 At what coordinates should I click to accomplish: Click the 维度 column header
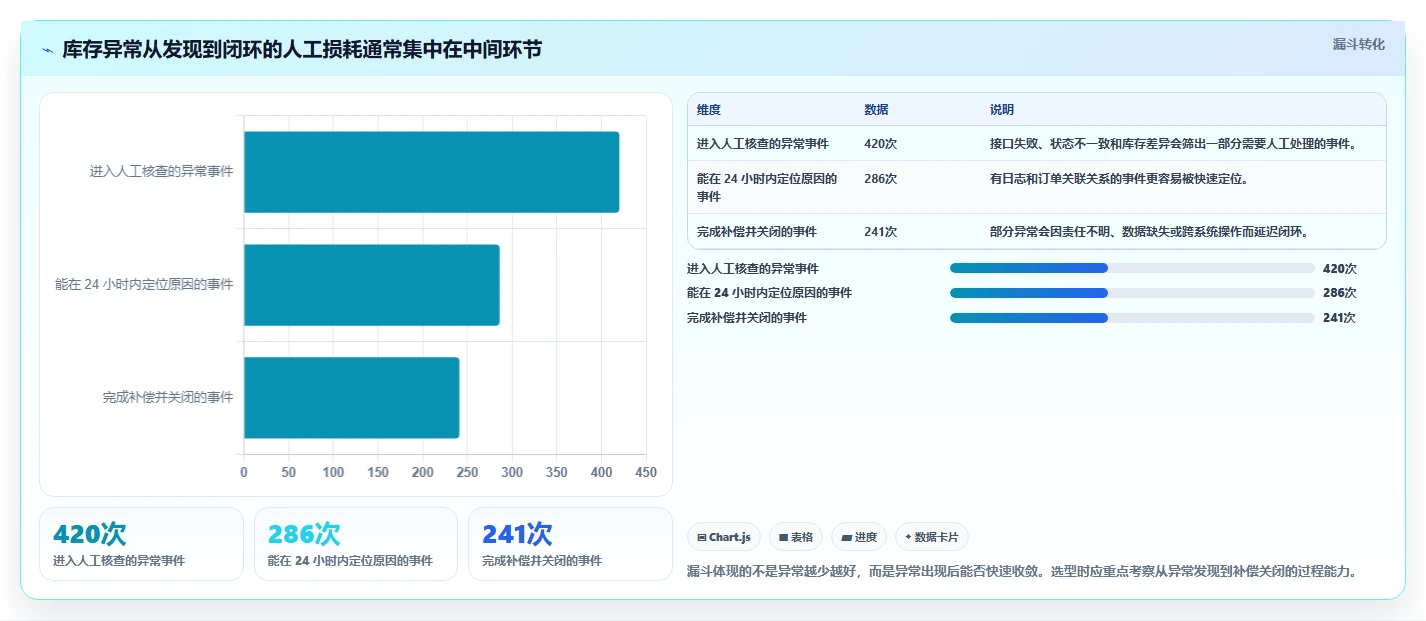tap(709, 110)
